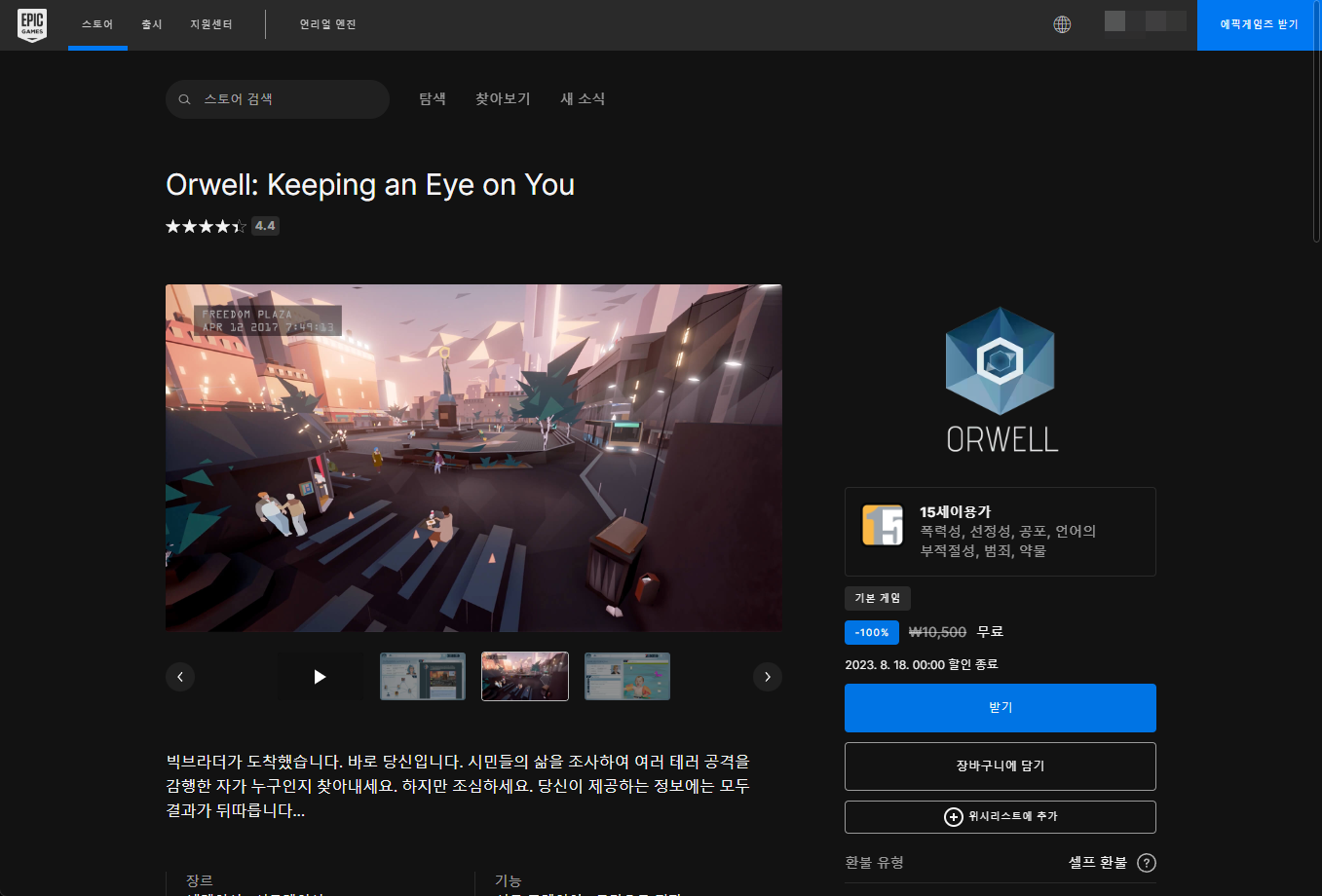Screen dimensions: 1322x896
Task: Select the last screenshot thumbnail
Action: click(627, 677)
